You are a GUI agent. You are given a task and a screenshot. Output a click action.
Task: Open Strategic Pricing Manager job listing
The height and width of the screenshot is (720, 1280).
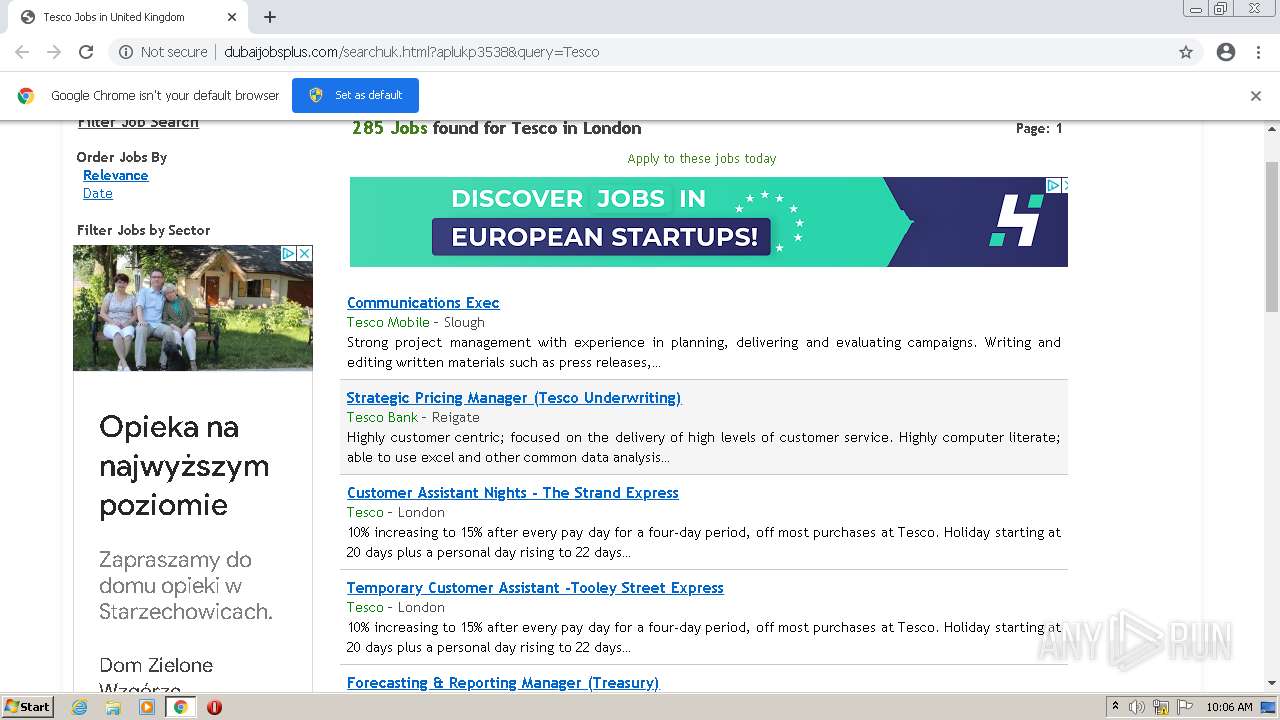tap(513, 398)
